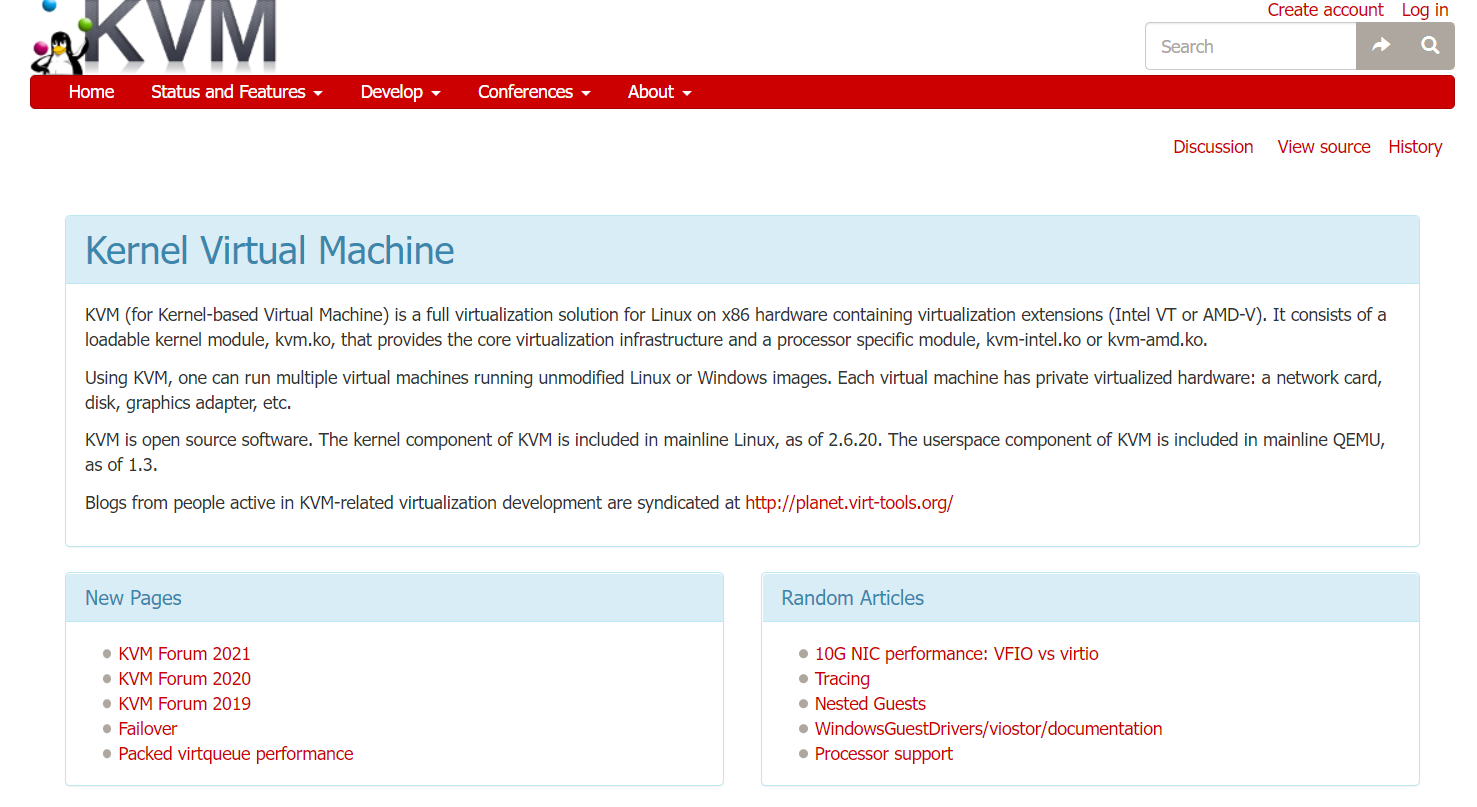The image size is (1477, 807).
Task: Click the Kernel Virtual Machine heading
Action: coord(270,250)
